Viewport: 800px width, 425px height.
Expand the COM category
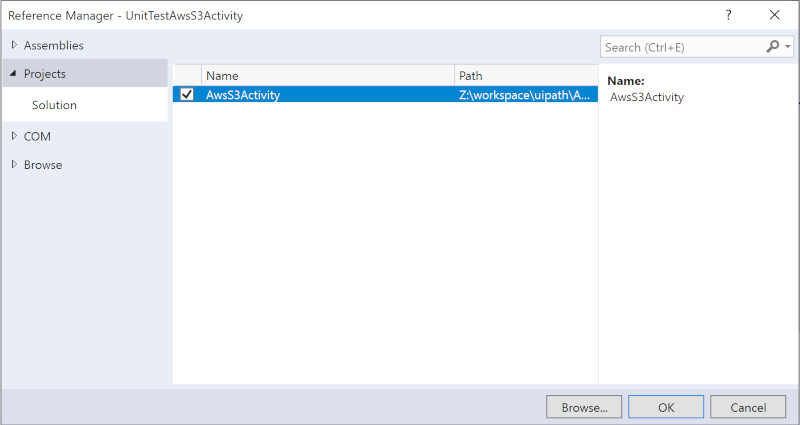(x=14, y=136)
